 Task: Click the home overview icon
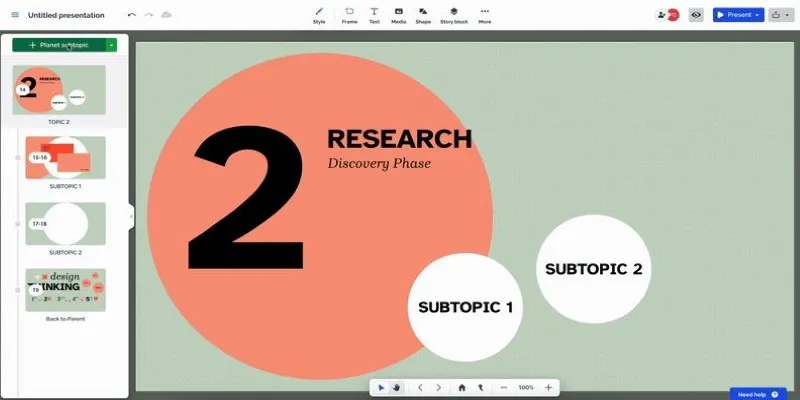point(462,388)
